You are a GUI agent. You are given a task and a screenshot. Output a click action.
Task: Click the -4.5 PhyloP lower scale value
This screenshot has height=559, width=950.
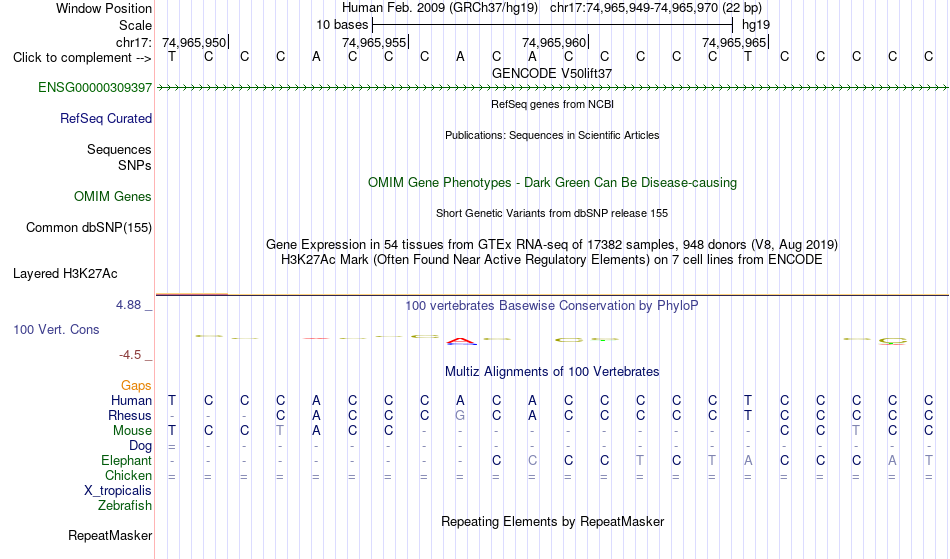coord(130,355)
